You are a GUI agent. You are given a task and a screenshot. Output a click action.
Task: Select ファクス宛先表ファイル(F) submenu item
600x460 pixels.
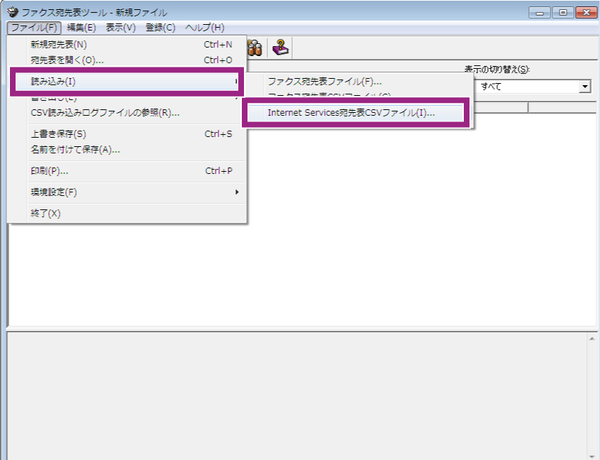click(325, 81)
